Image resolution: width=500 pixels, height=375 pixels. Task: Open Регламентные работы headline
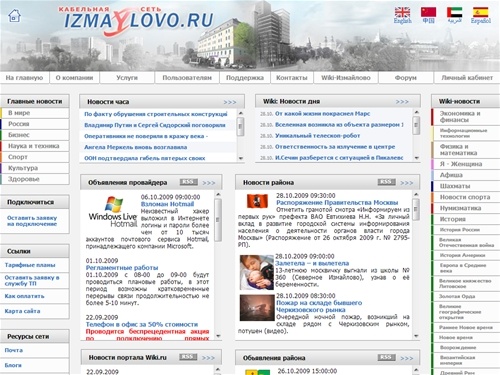click(x=122, y=268)
